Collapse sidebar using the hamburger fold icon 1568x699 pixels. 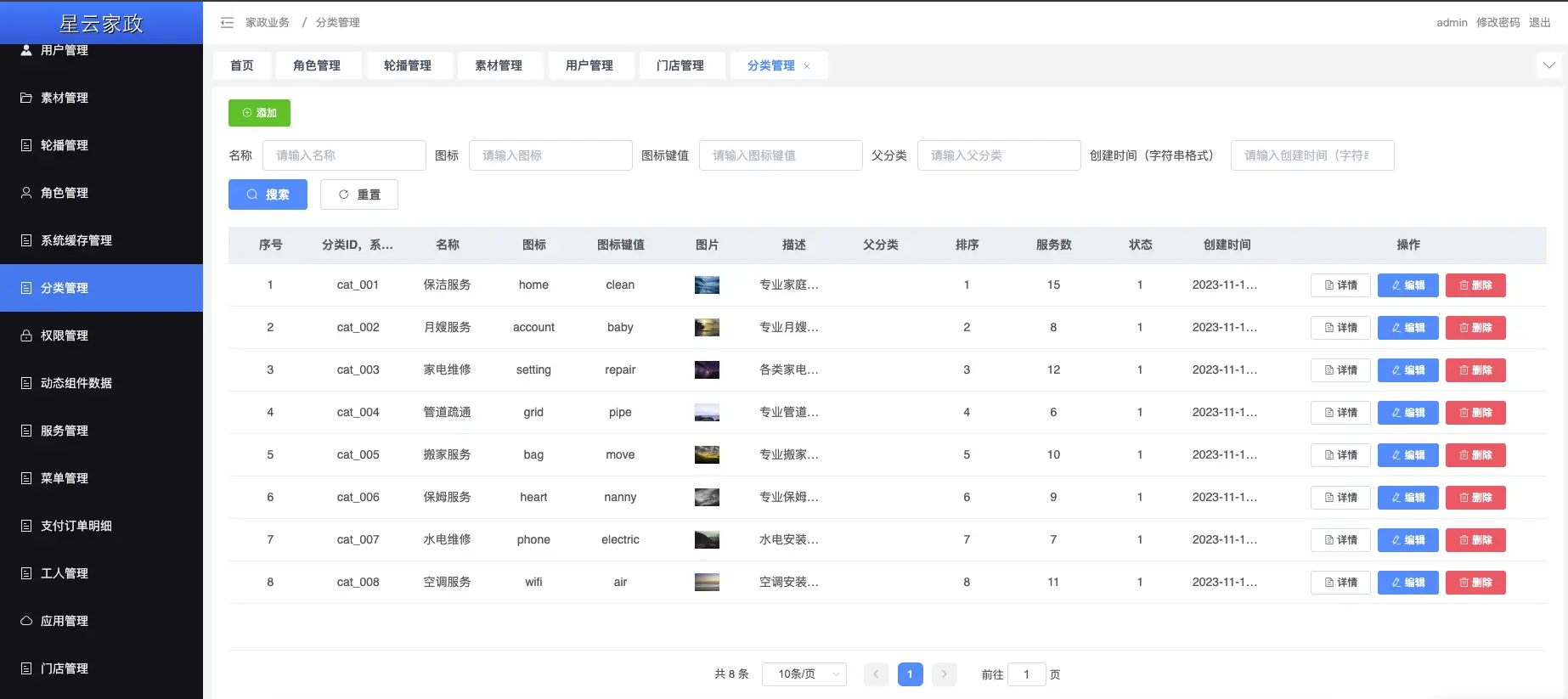coord(227,23)
